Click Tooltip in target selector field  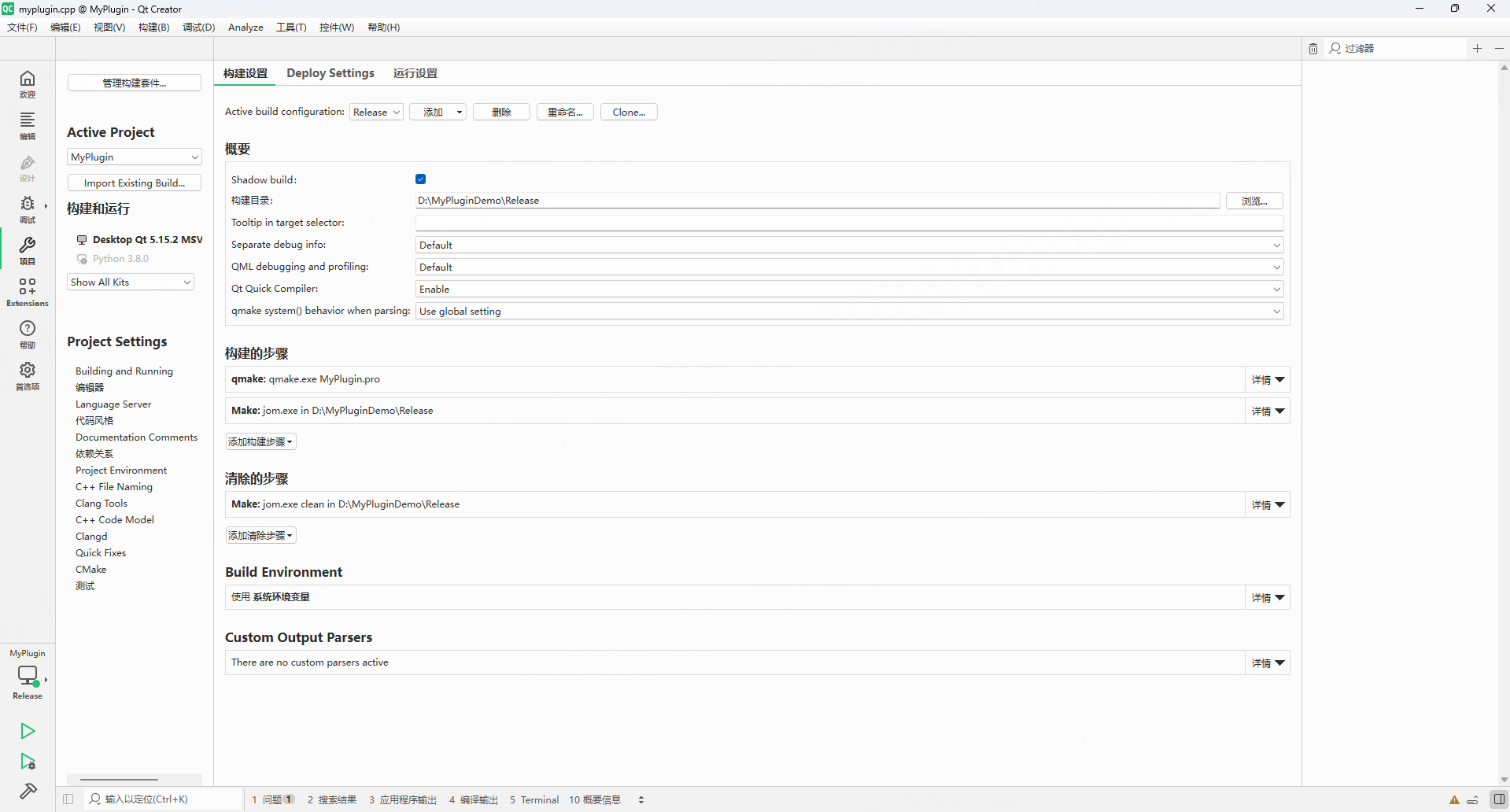[850, 223]
